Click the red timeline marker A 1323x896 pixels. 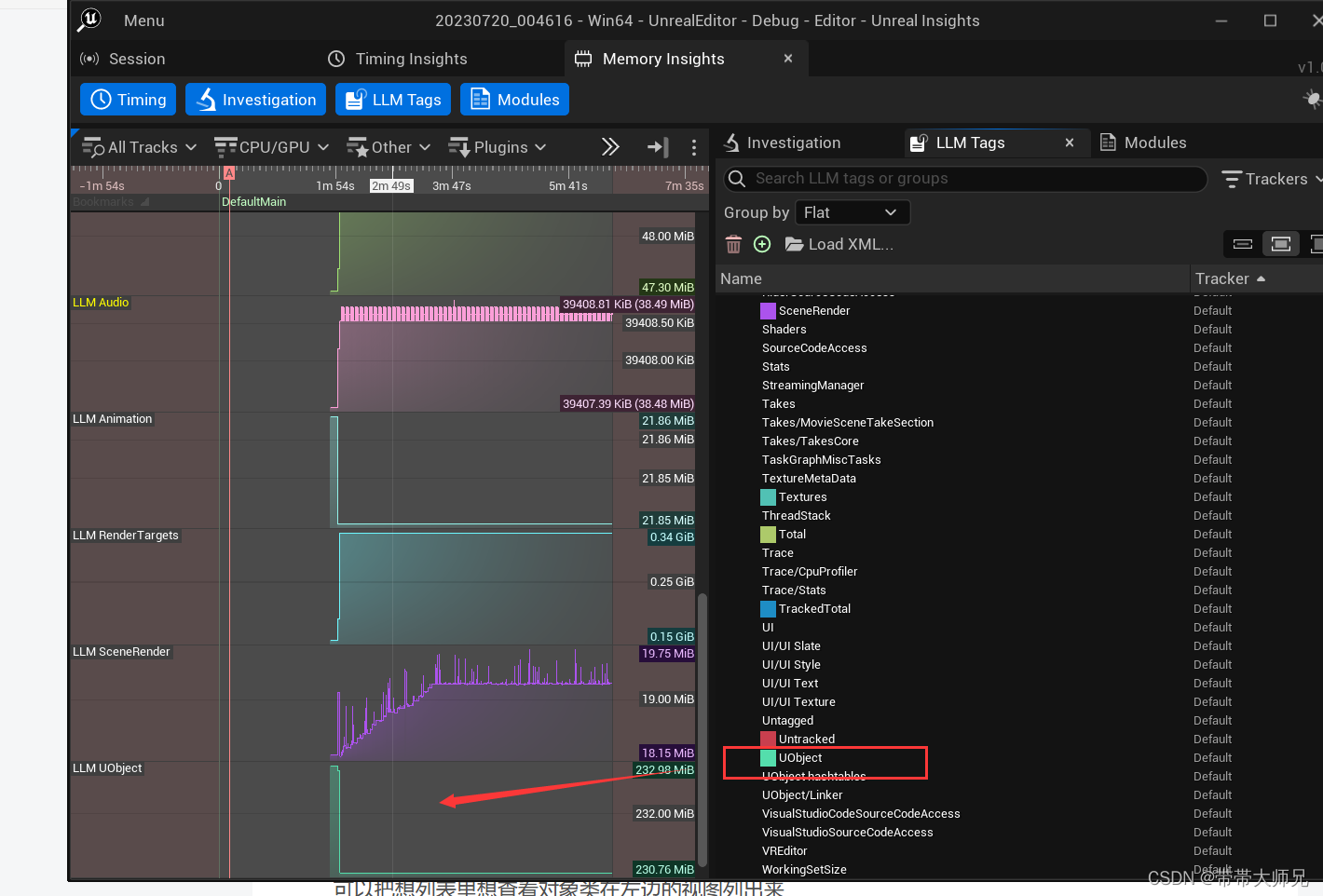(x=228, y=173)
